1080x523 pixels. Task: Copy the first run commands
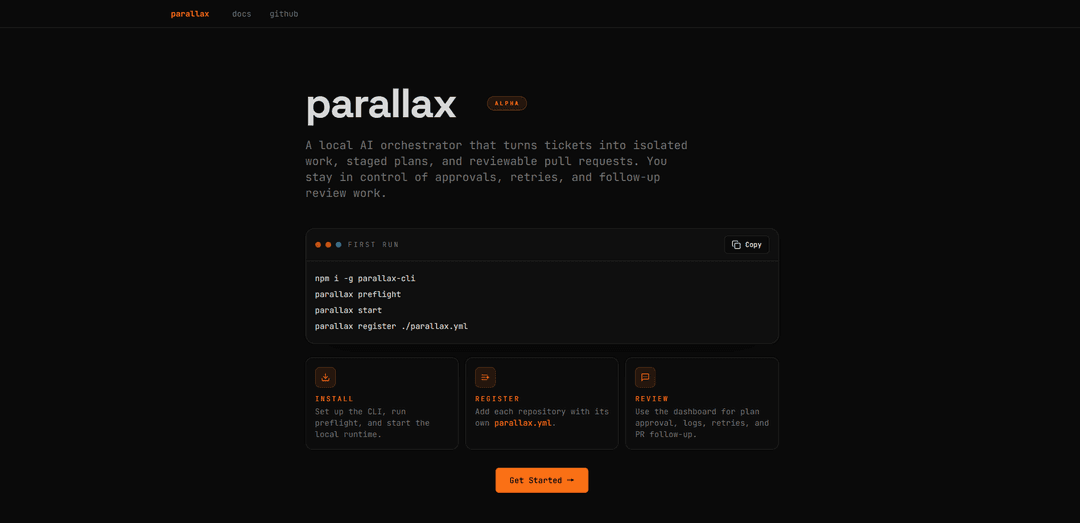point(747,245)
